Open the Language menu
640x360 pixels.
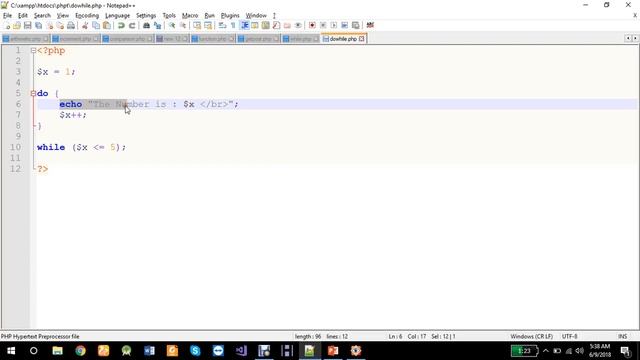[118, 16]
